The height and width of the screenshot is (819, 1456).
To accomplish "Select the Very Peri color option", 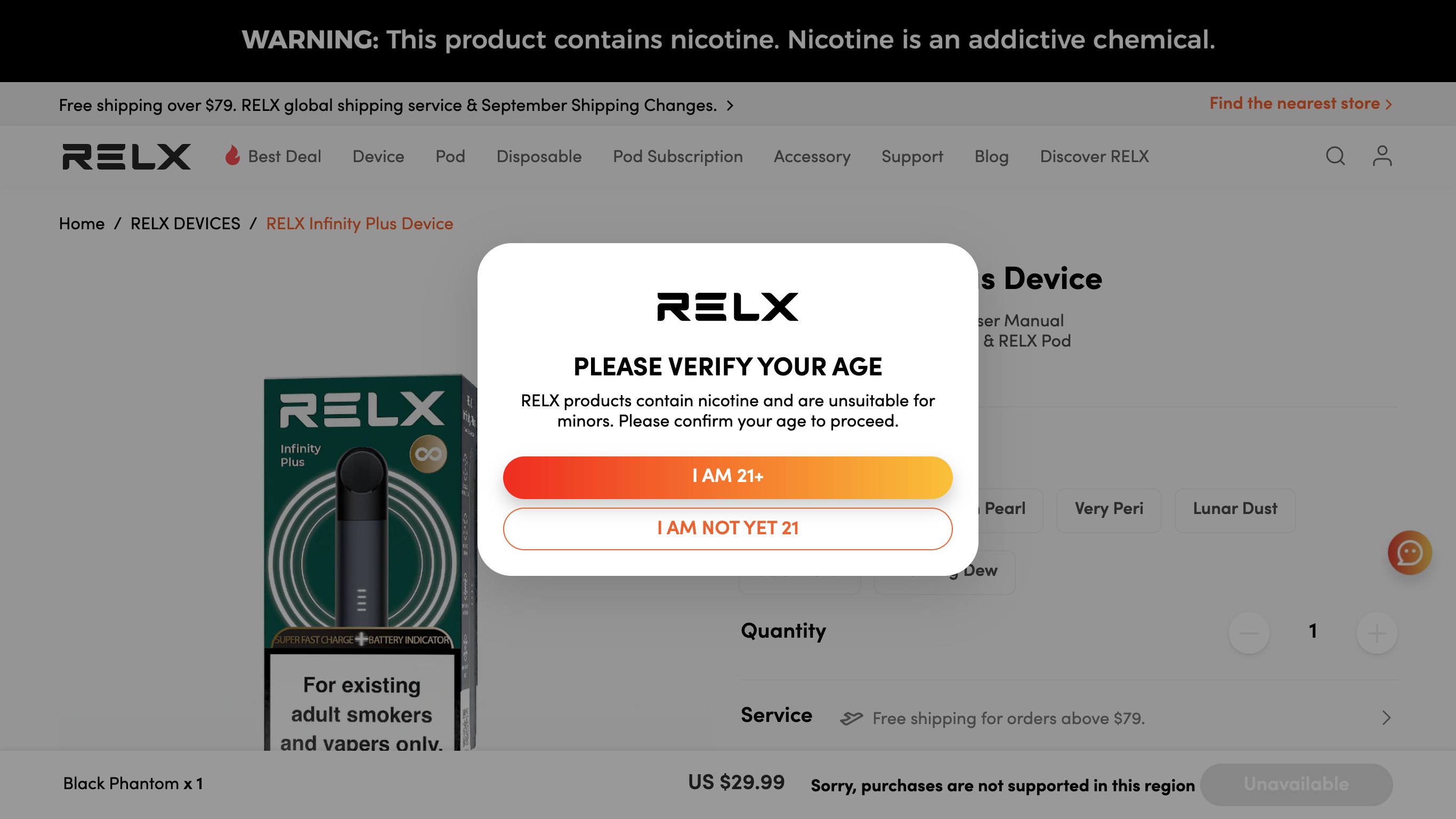I will [1109, 510].
